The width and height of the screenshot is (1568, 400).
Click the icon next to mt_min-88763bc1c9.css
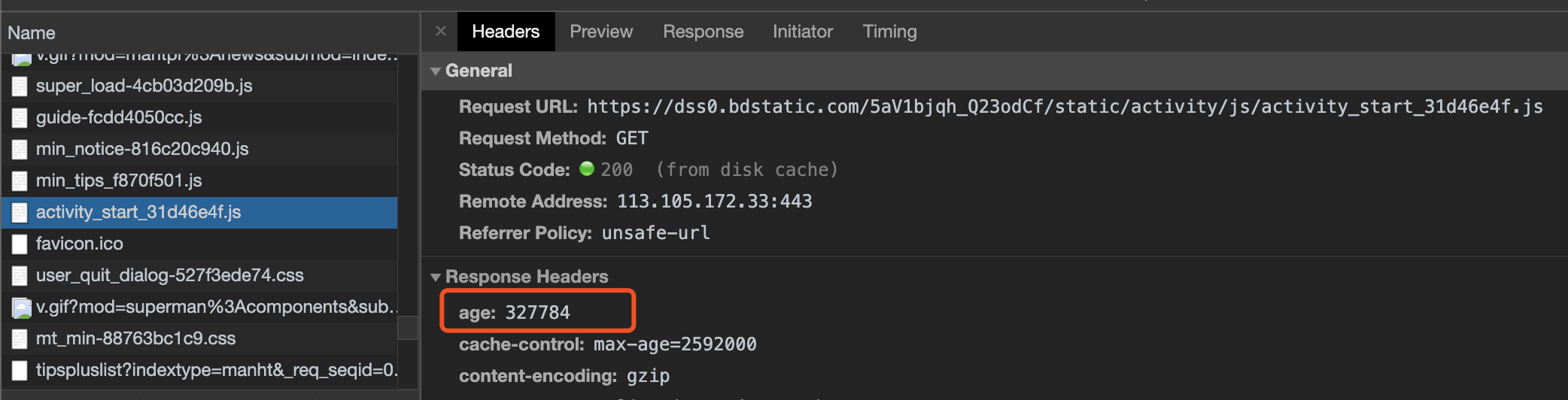(x=20, y=339)
